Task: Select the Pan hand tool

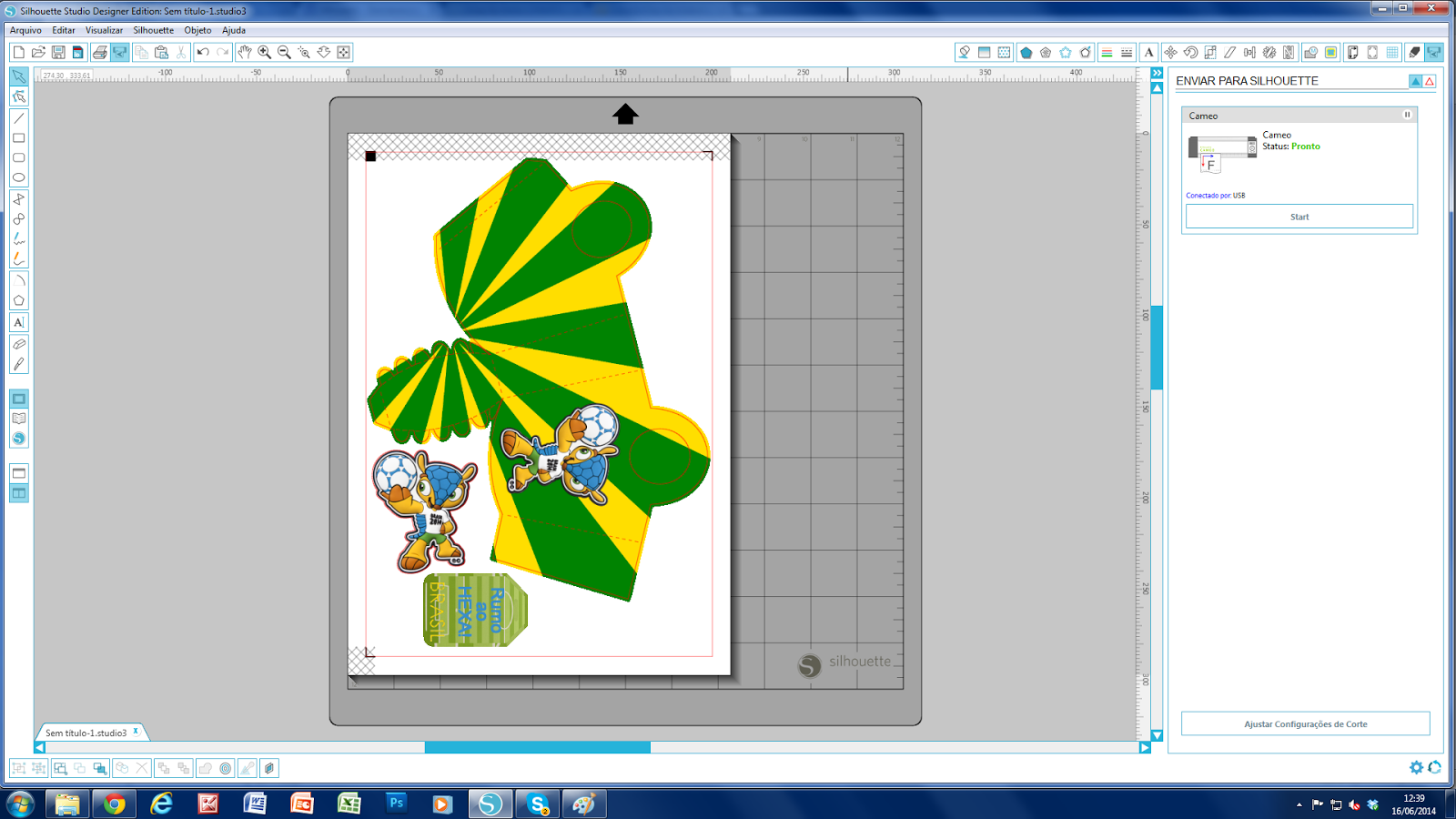Action: point(244,53)
